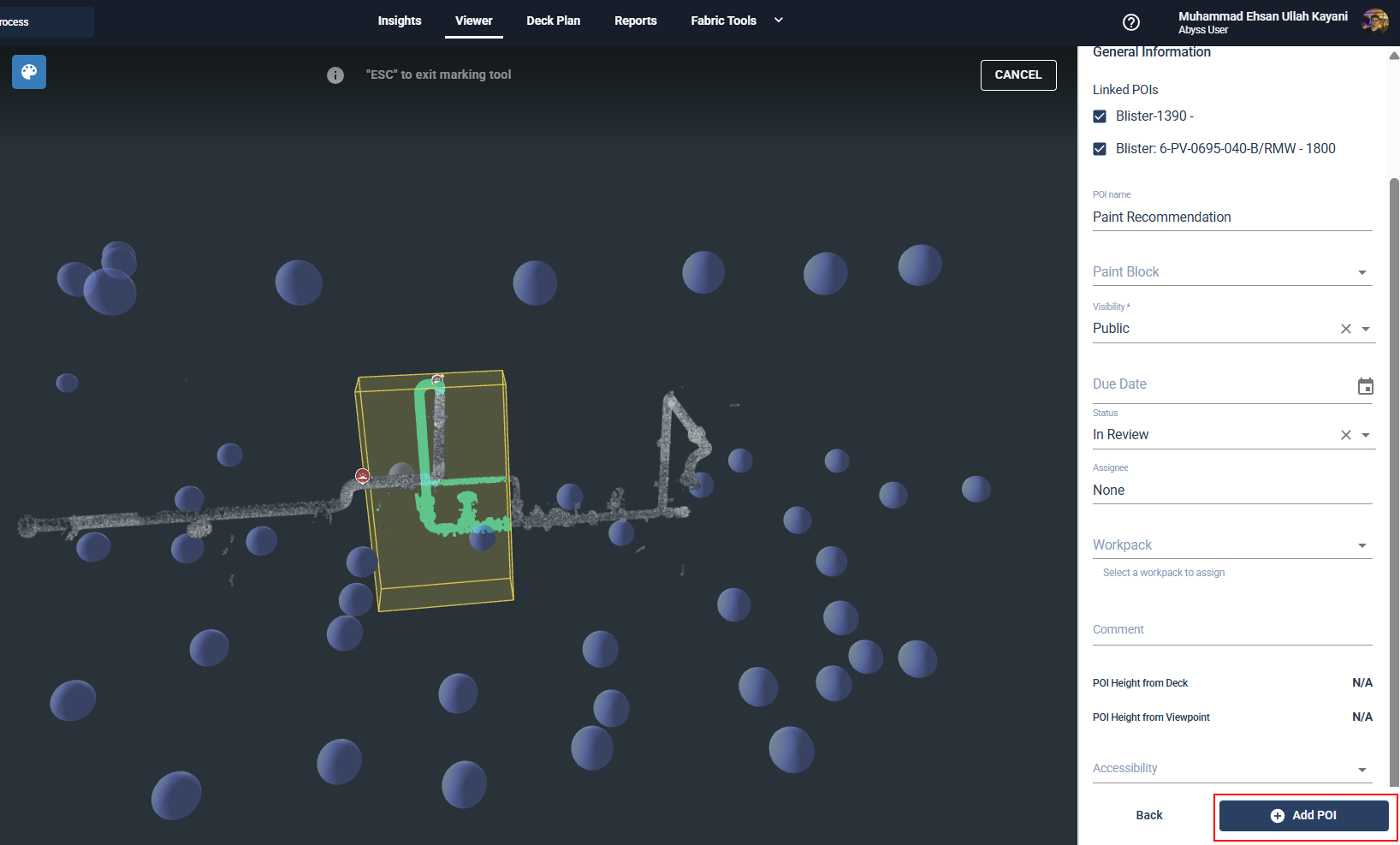
Task: Expand the Accessibility dropdown
Action: click(1361, 770)
